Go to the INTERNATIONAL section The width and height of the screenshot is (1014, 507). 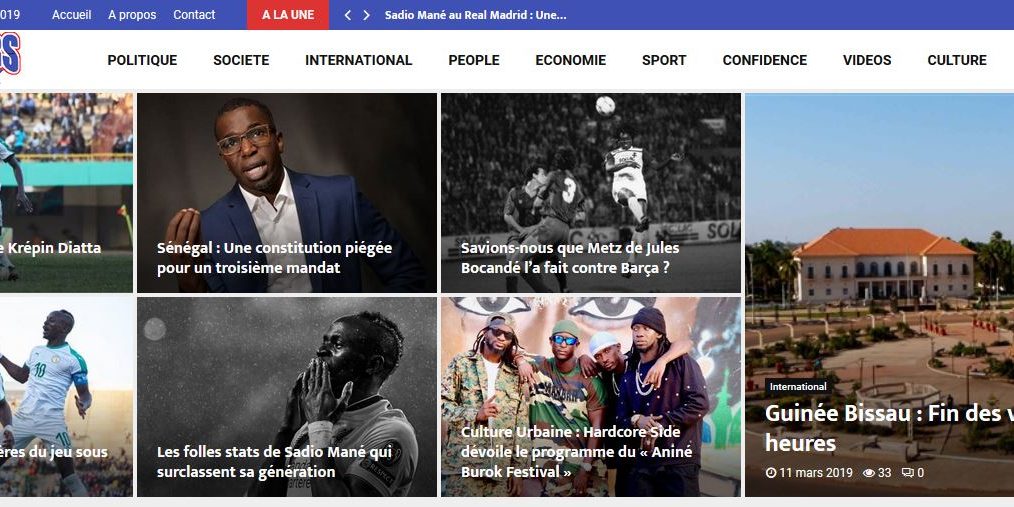coord(358,60)
